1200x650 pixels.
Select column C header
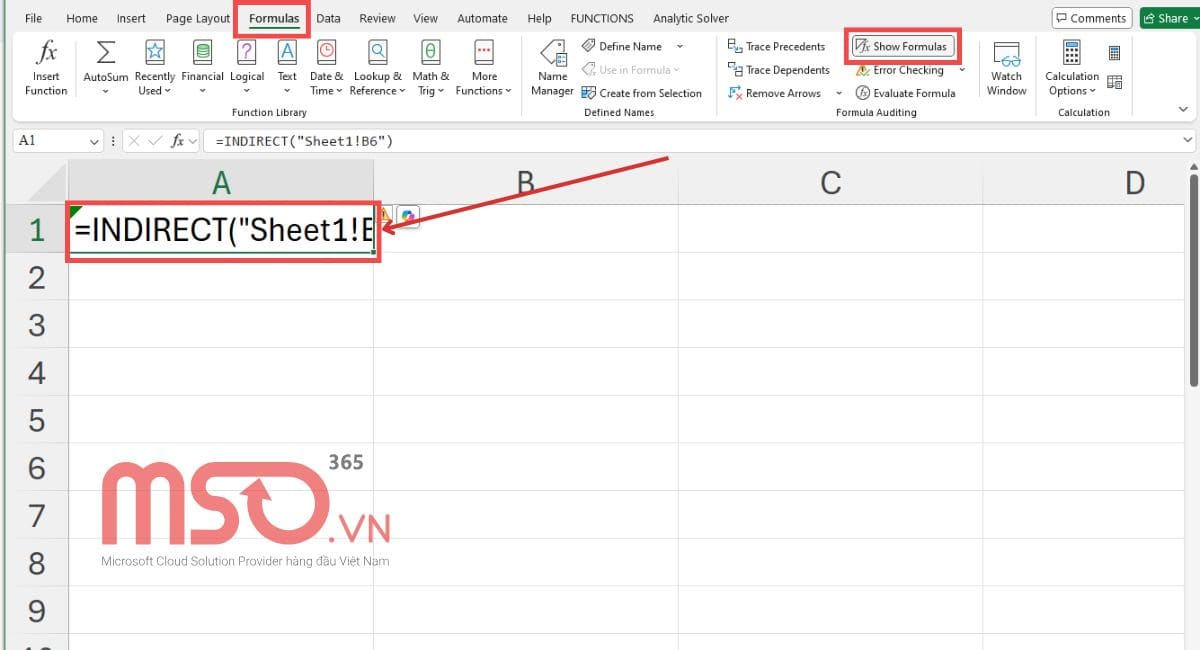pyautogui.click(x=830, y=182)
